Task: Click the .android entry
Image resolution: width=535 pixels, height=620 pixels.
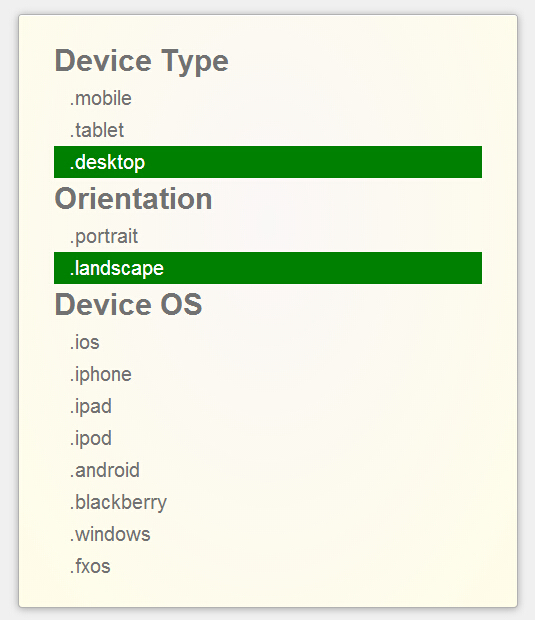Action: click(268, 470)
